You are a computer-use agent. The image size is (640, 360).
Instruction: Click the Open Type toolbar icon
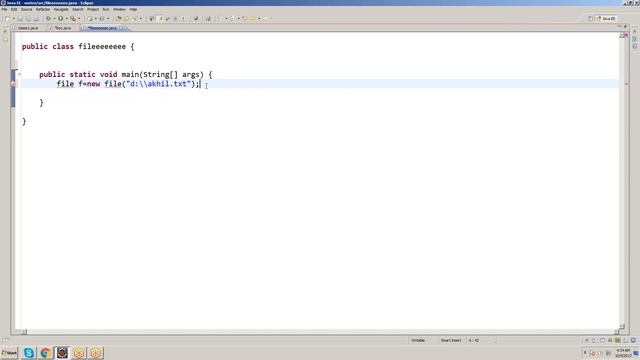[x=118, y=18]
